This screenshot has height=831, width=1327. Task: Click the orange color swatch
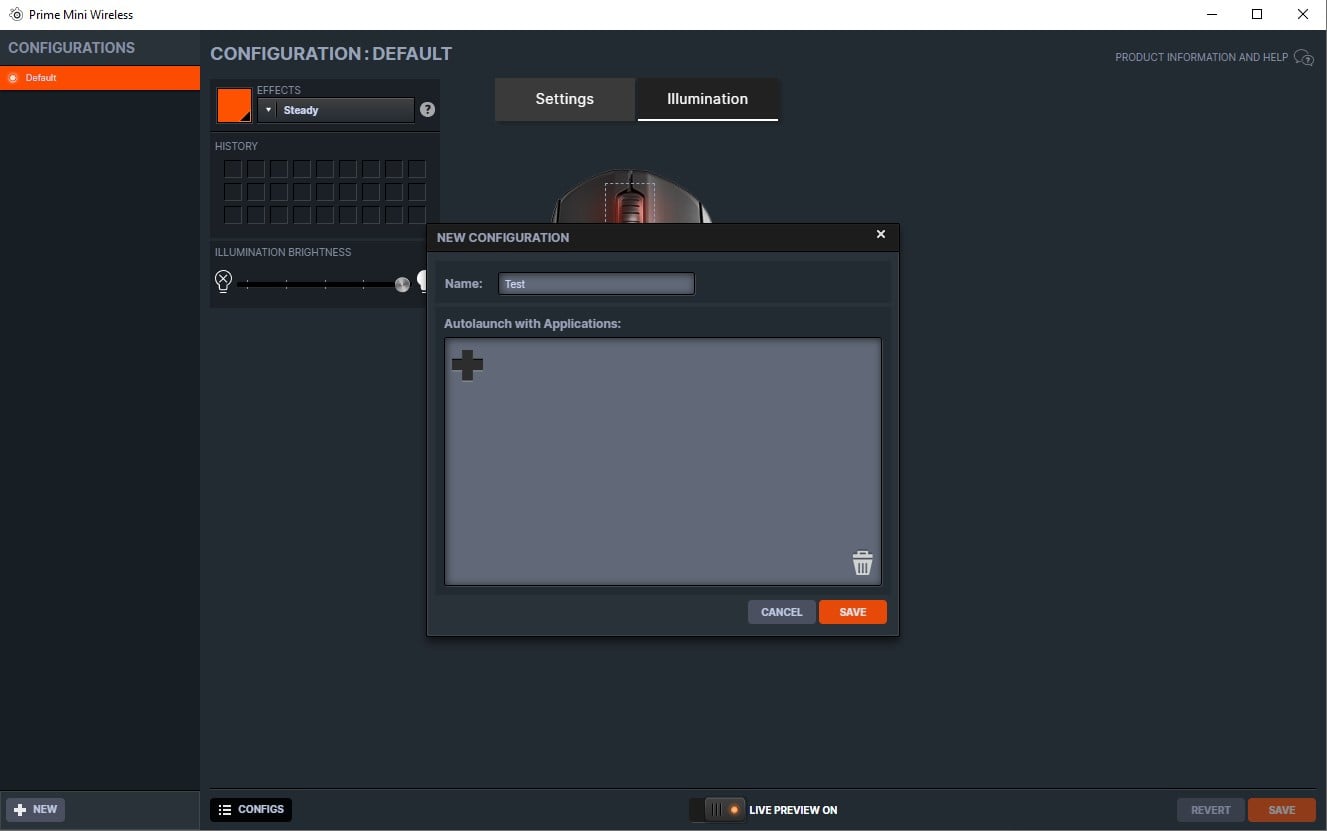234,105
